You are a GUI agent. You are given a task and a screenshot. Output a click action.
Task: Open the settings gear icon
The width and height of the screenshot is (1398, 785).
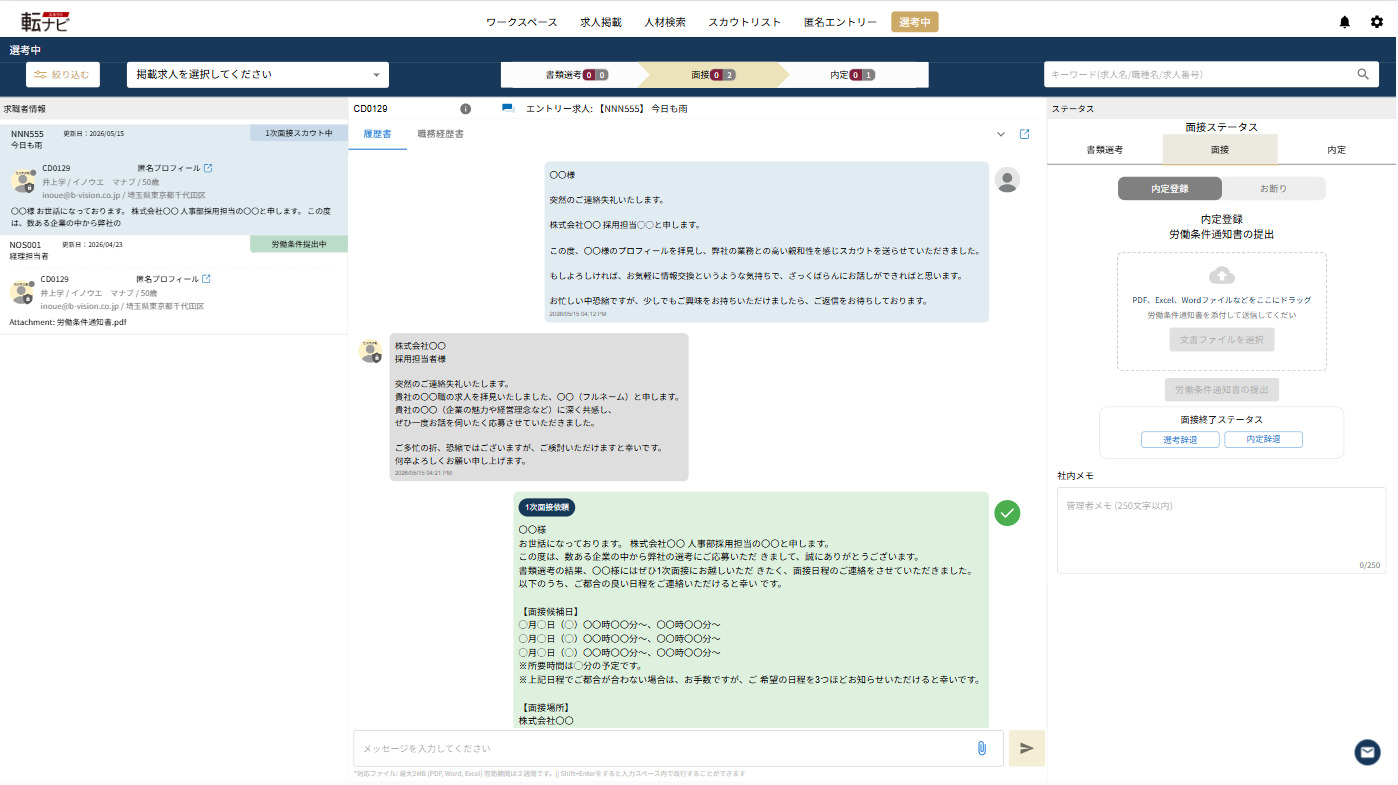(1377, 22)
